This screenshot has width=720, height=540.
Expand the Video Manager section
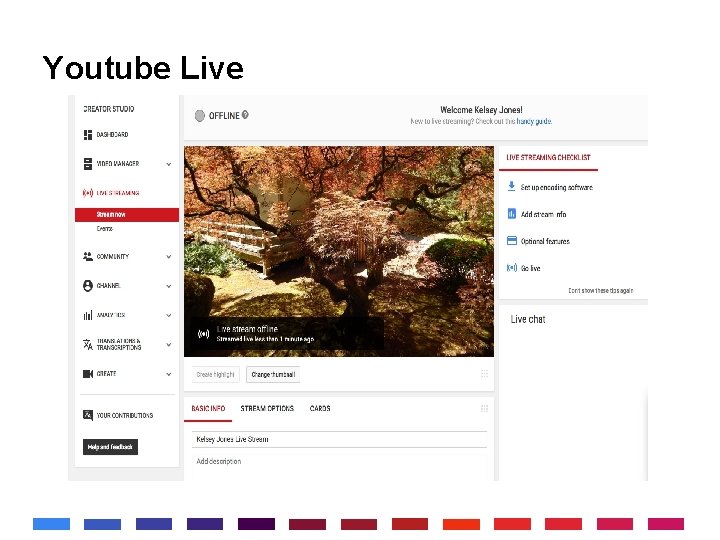[x=169, y=164]
